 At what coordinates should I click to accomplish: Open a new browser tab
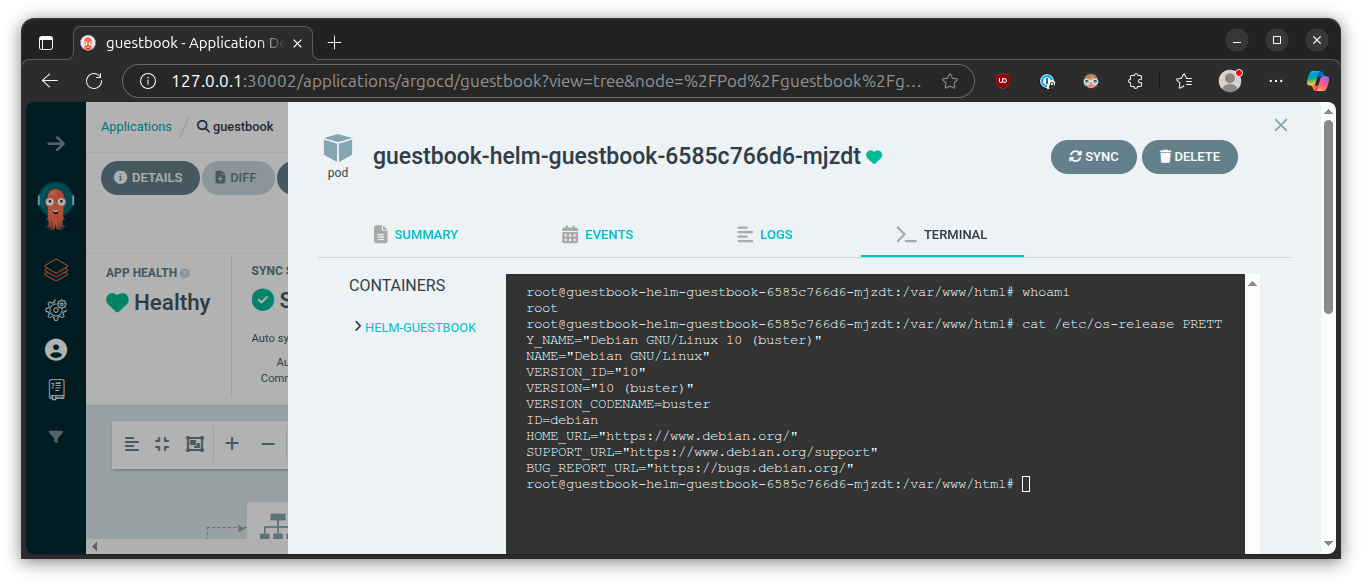[335, 42]
